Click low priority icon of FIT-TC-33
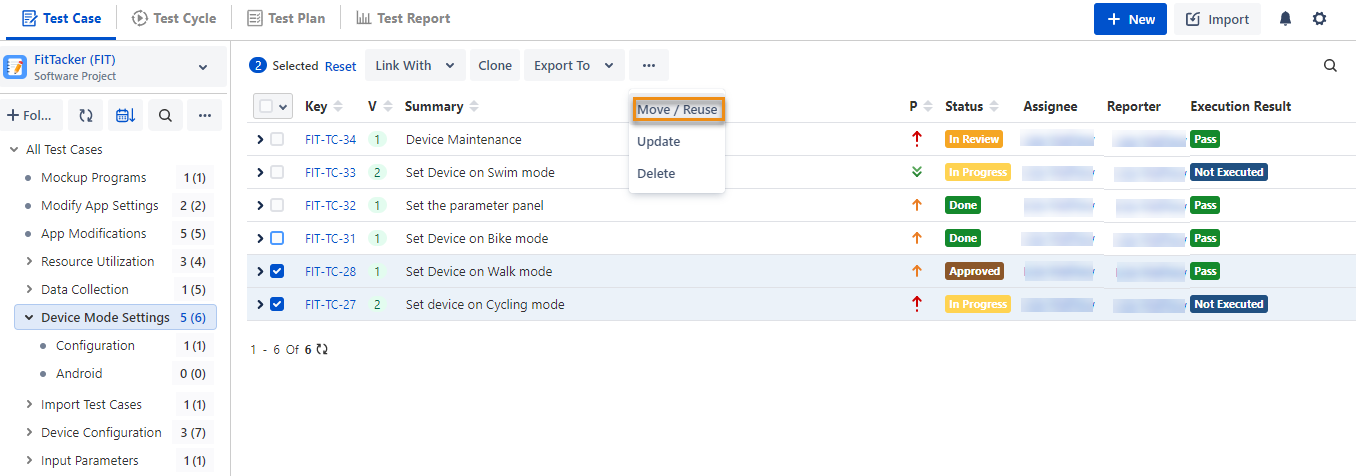This screenshot has width=1356, height=476. click(916, 172)
